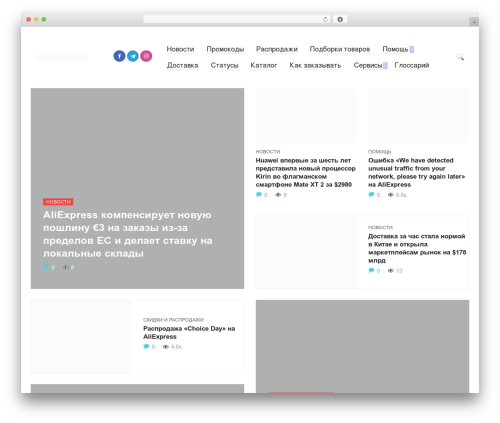Open unusual traffic error article
The image size is (500, 423).
(417, 172)
